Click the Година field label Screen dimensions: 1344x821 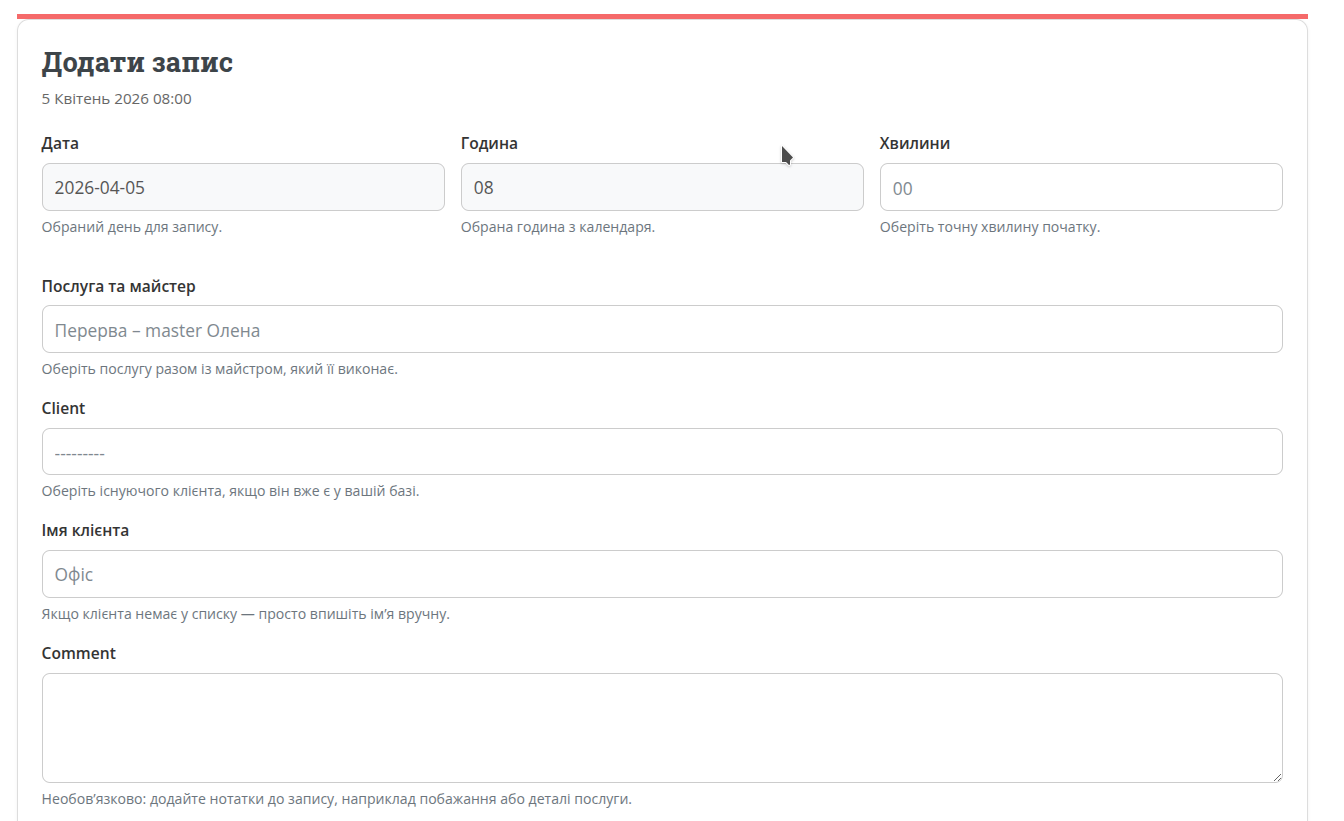489,143
